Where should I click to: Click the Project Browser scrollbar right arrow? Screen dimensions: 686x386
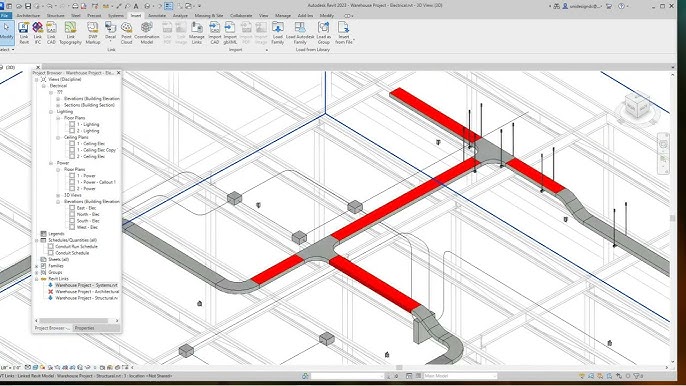[x=117, y=321]
